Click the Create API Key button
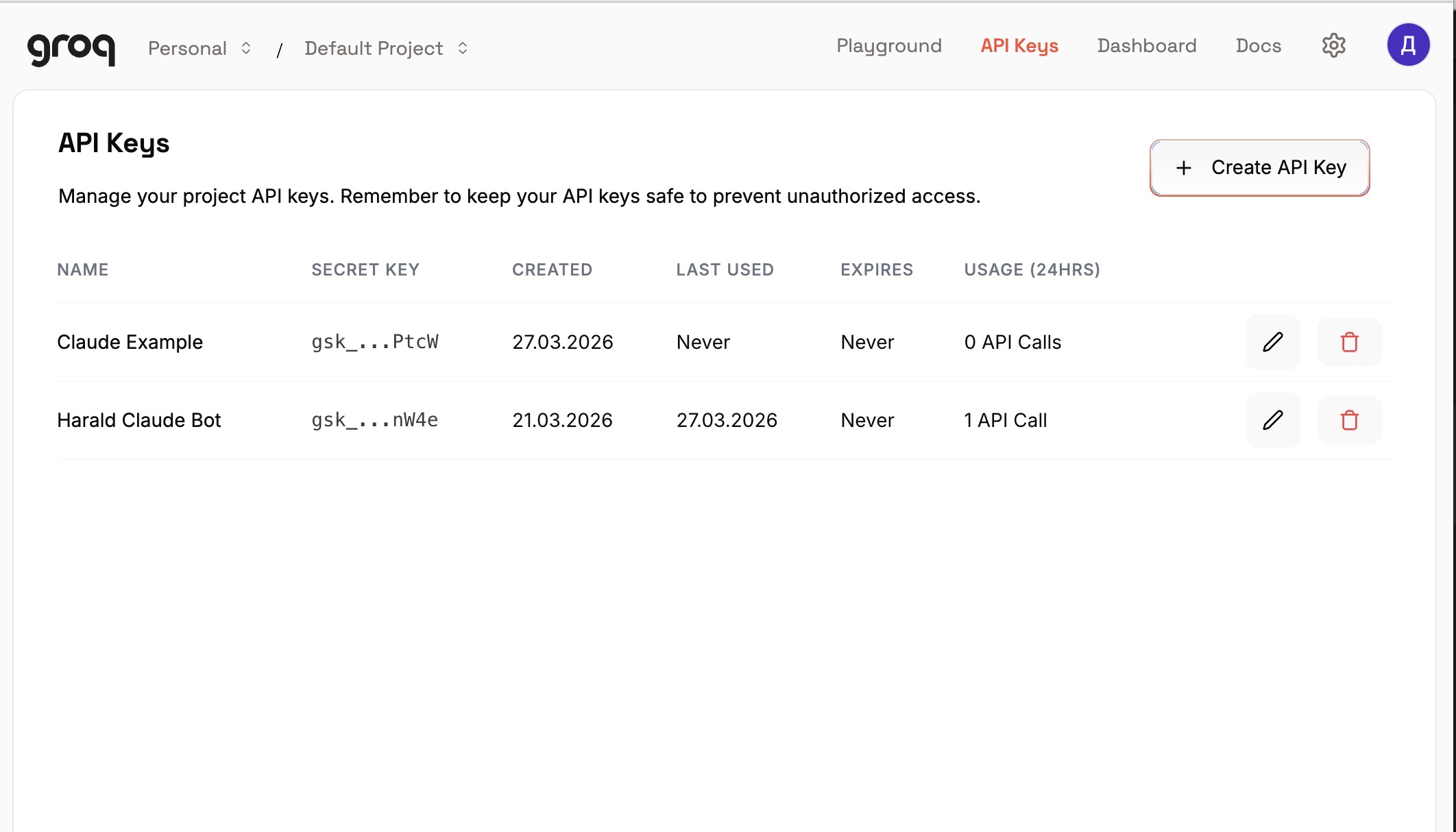 click(1259, 168)
